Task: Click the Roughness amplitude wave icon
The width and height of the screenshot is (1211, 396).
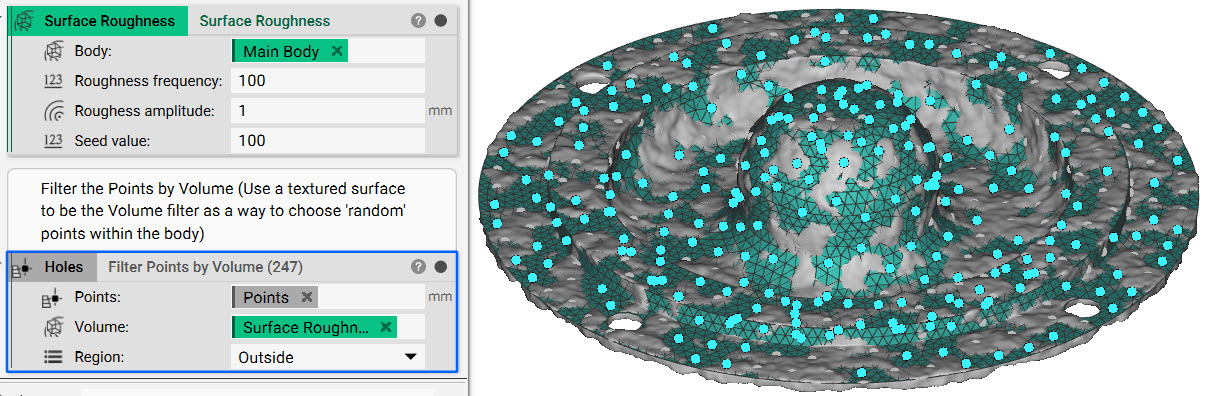Action: [53, 111]
